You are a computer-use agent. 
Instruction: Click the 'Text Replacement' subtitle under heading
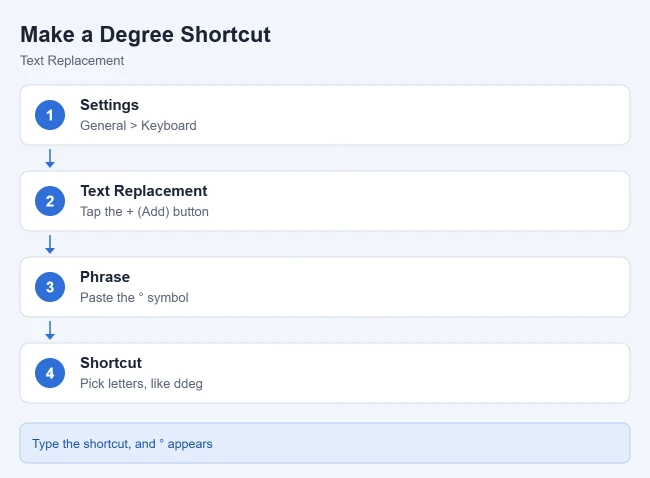[72, 61]
